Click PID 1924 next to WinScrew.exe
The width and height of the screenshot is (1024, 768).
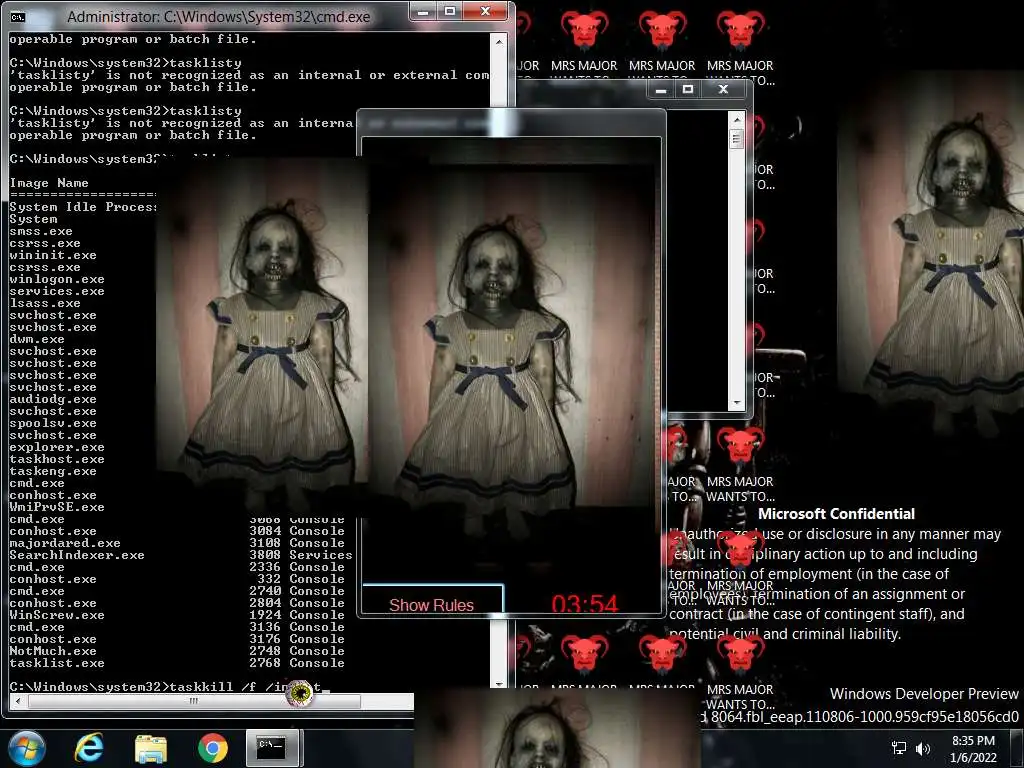(265, 615)
